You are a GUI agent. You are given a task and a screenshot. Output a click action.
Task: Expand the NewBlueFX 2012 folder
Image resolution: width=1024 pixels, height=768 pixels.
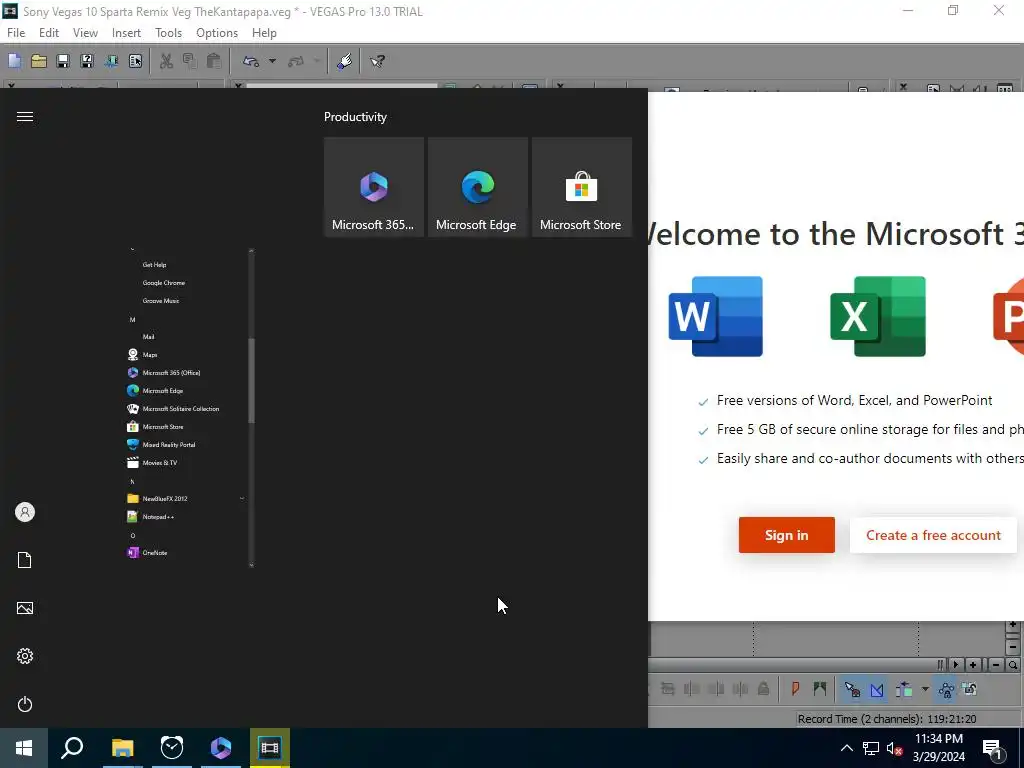186,498
